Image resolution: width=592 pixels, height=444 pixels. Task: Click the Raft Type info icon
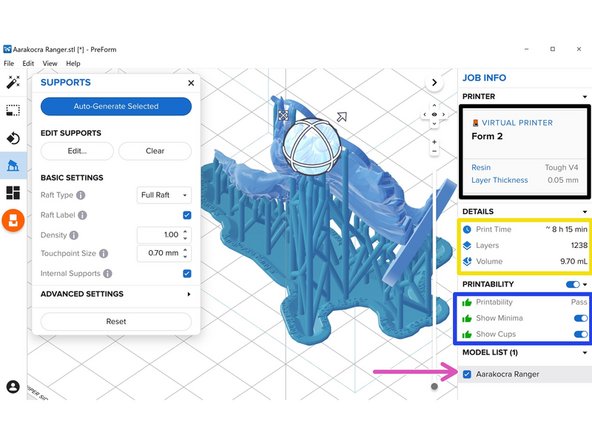pyautogui.click(x=80, y=195)
